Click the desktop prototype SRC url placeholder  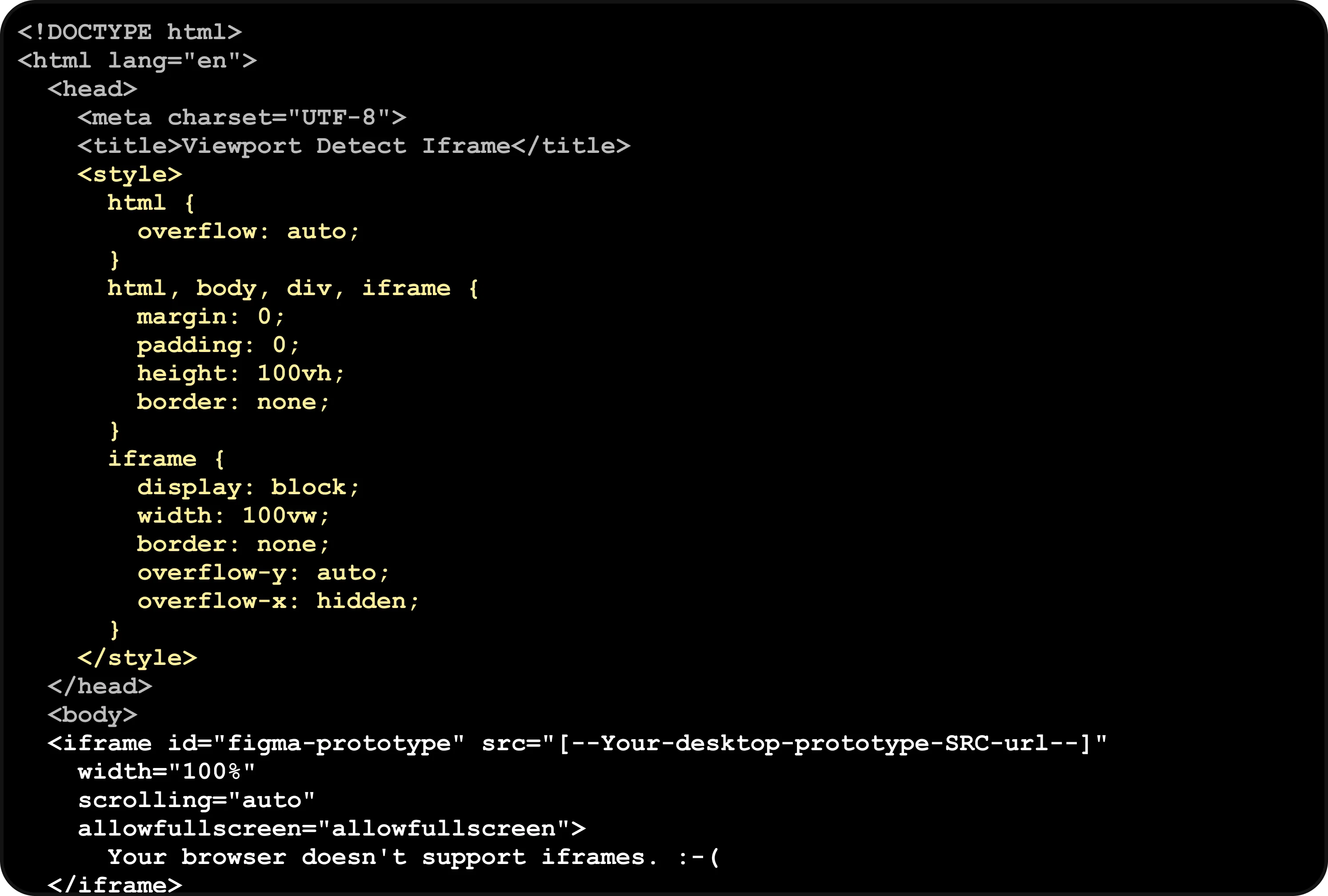[x=824, y=744]
